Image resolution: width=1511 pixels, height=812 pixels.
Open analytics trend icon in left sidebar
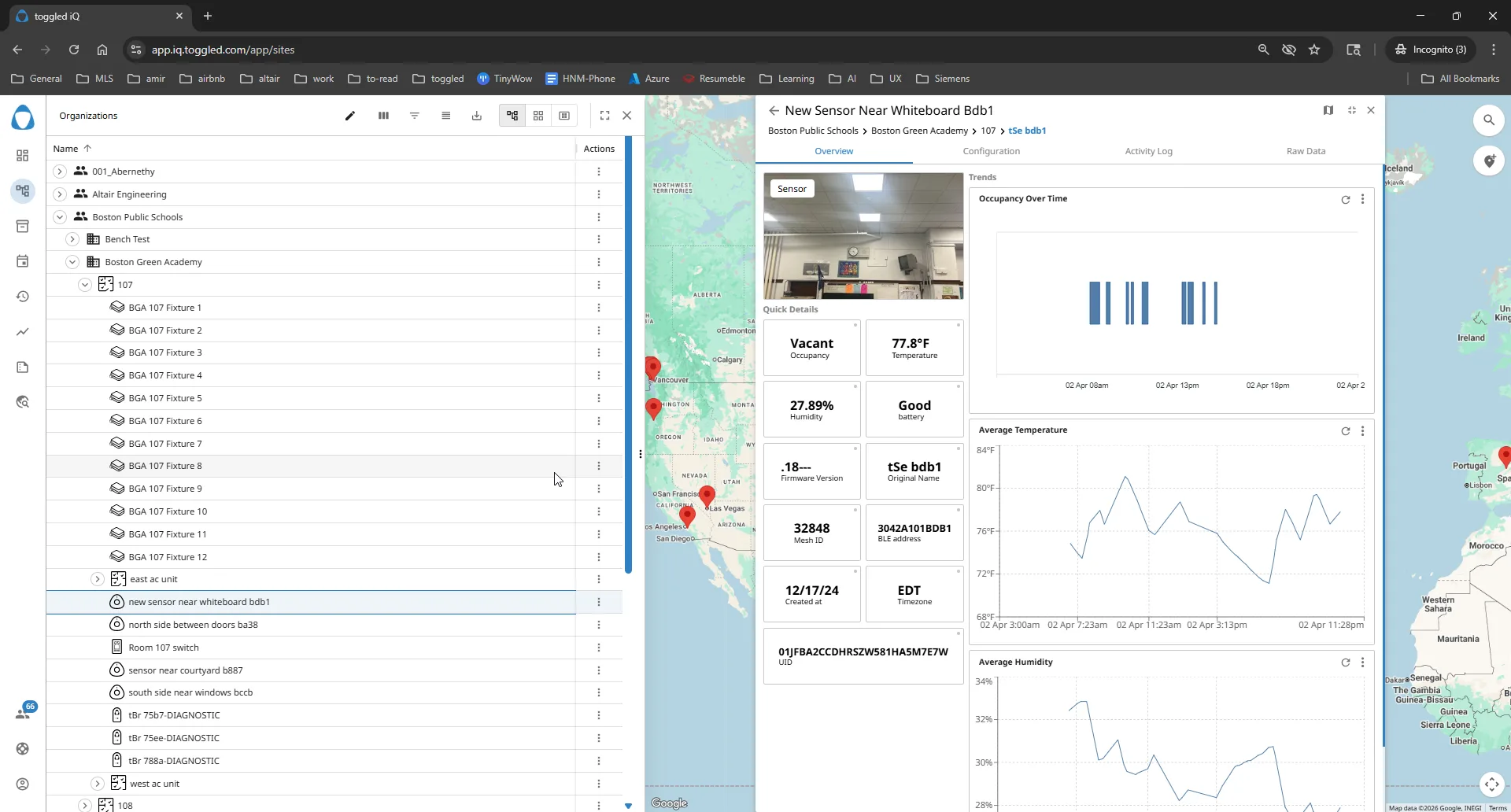click(23, 332)
